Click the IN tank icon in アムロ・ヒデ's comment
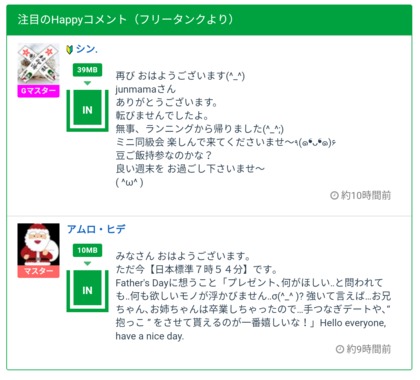The height and width of the screenshot is (380, 420). [x=87, y=291]
